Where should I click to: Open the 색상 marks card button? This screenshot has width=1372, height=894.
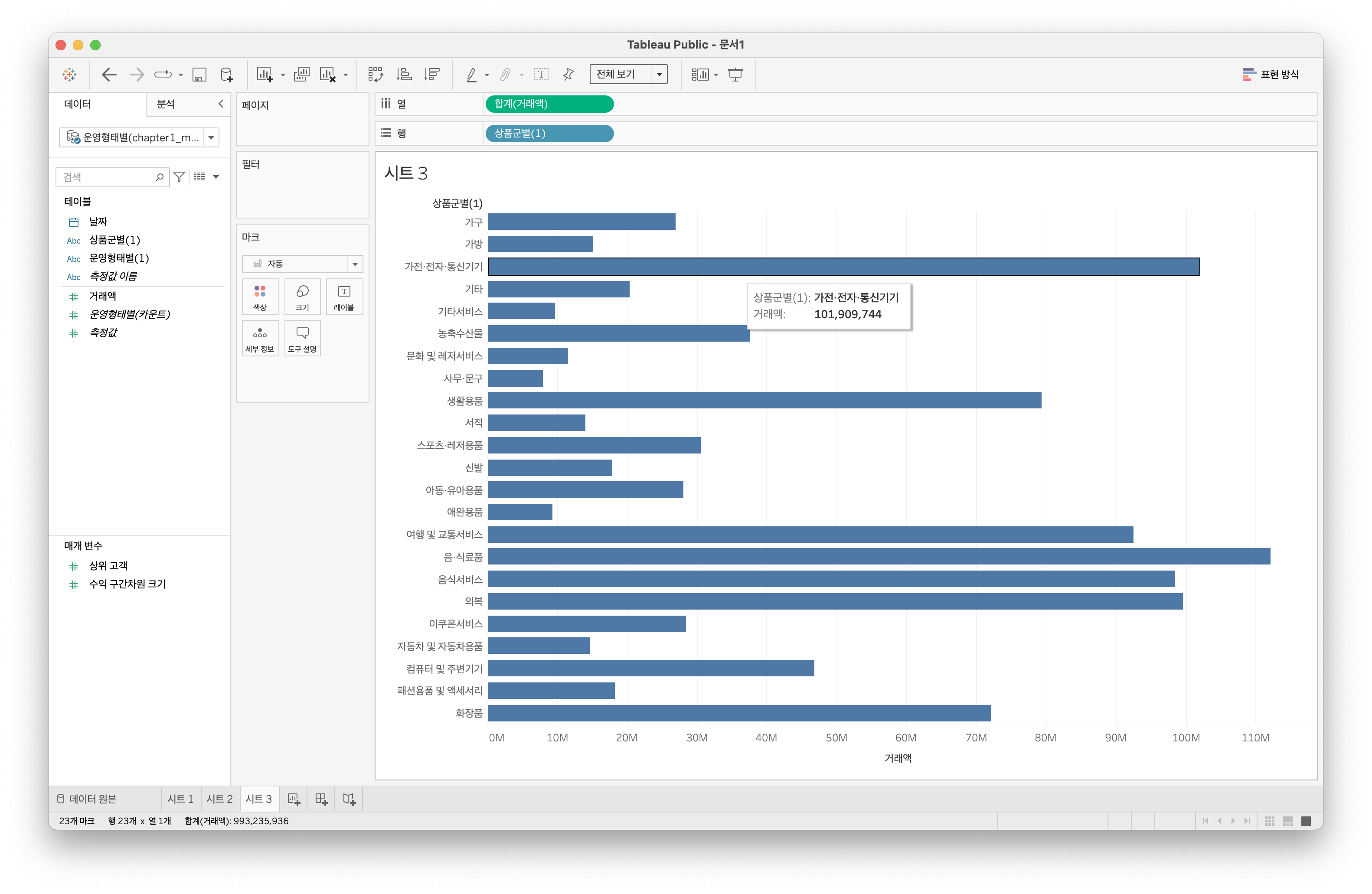[260, 296]
